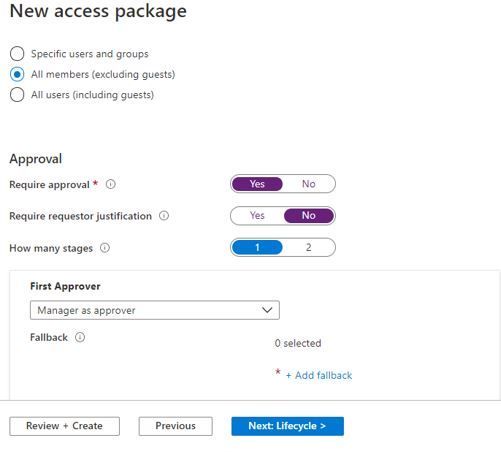
Task: Go back with the Previous button
Action: pyautogui.click(x=175, y=426)
